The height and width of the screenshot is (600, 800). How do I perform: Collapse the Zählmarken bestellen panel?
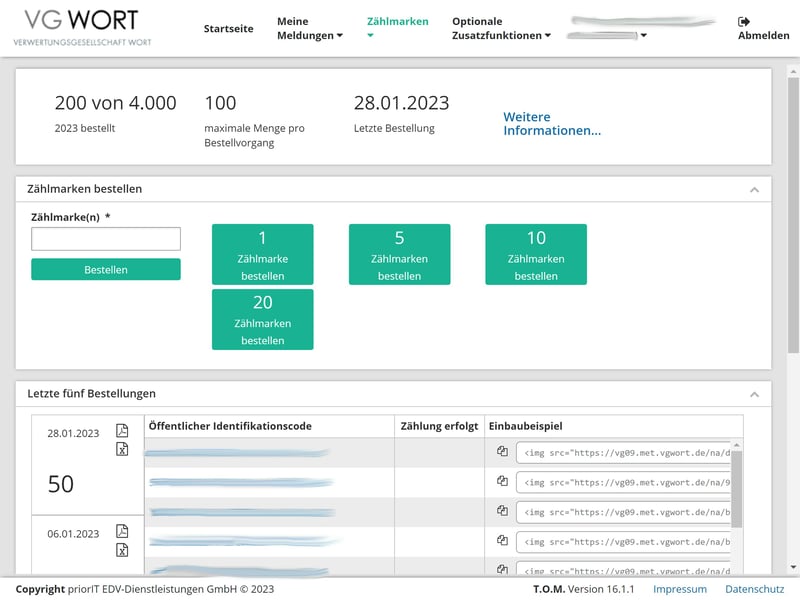tap(754, 189)
